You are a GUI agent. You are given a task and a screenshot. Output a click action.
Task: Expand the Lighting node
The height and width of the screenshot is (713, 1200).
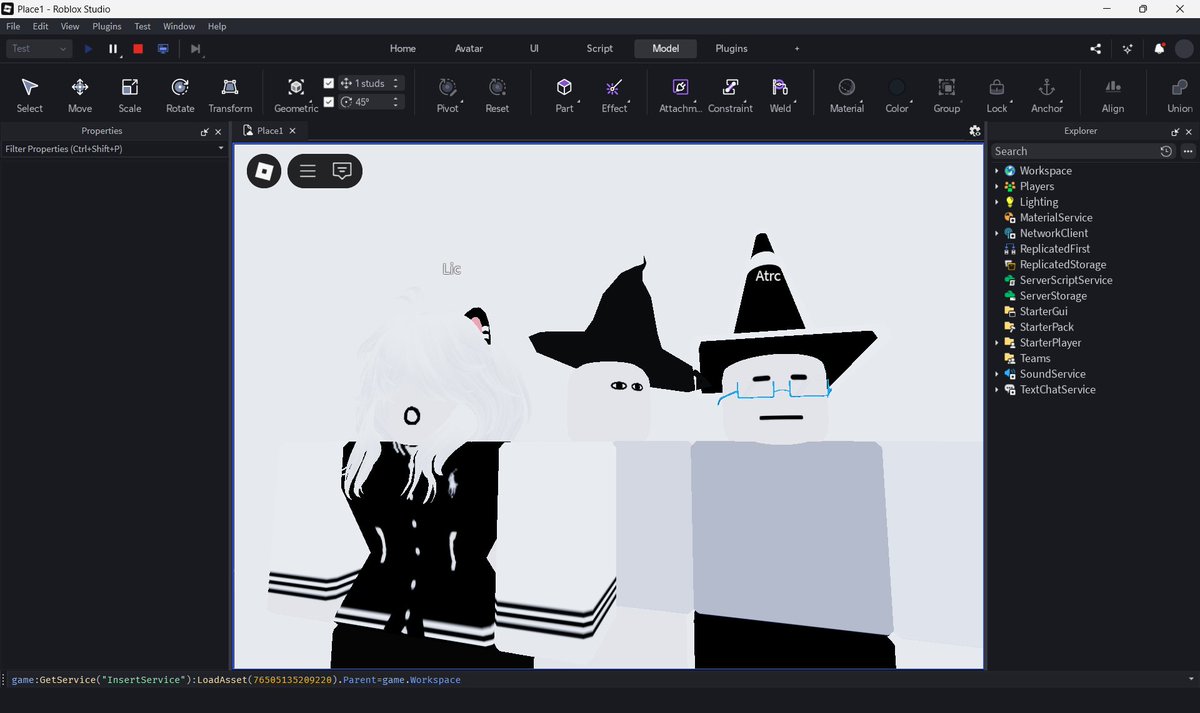[997, 202]
